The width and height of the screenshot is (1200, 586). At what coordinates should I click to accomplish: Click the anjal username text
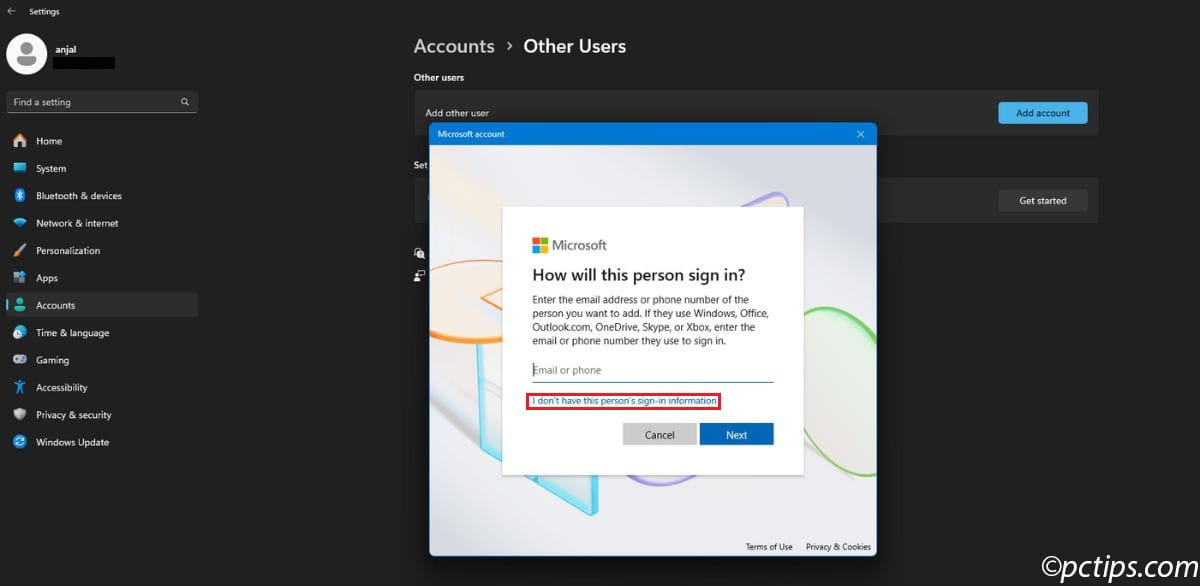pos(68,49)
